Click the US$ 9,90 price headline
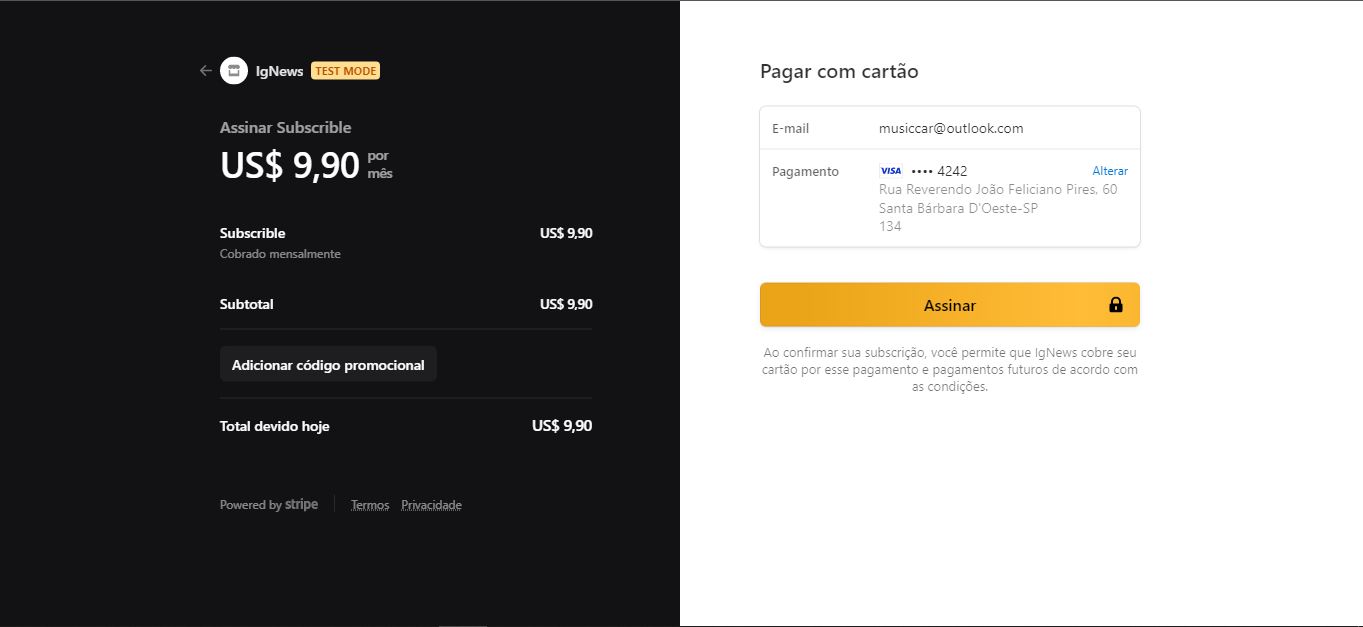Viewport: 1363px width, 627px height. 289,164
